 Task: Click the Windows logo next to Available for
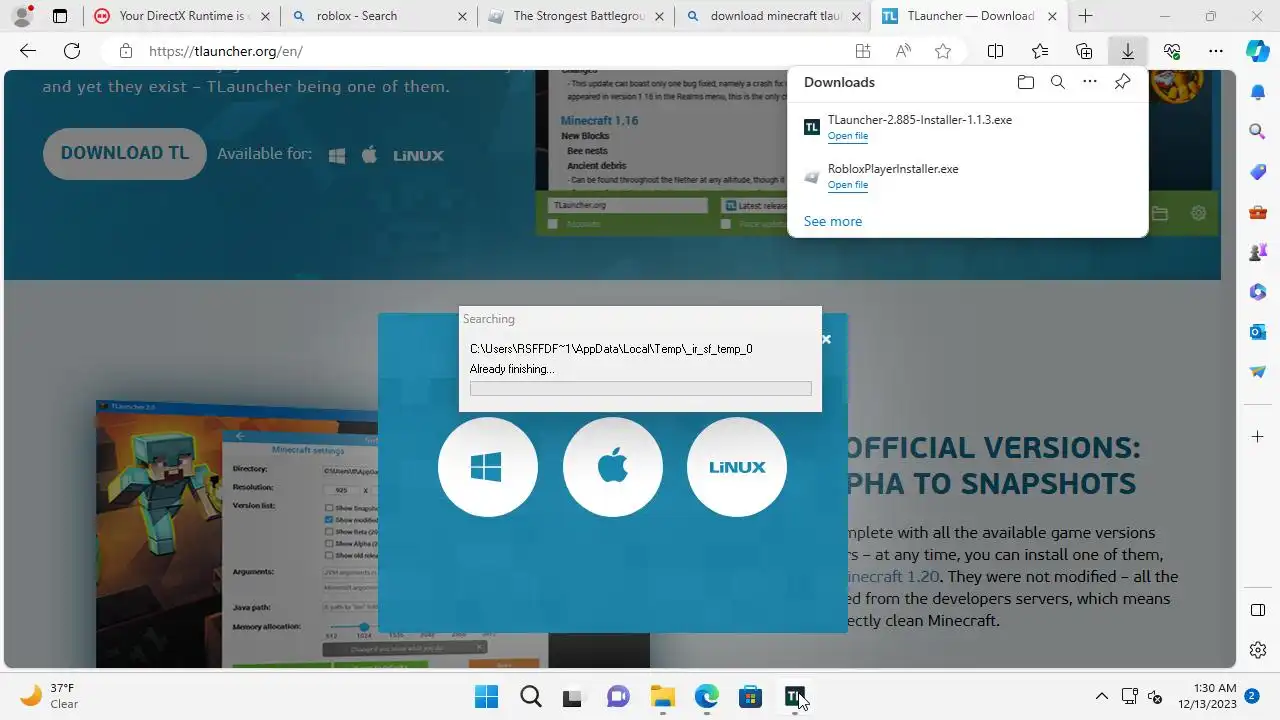tap(337, 155)
